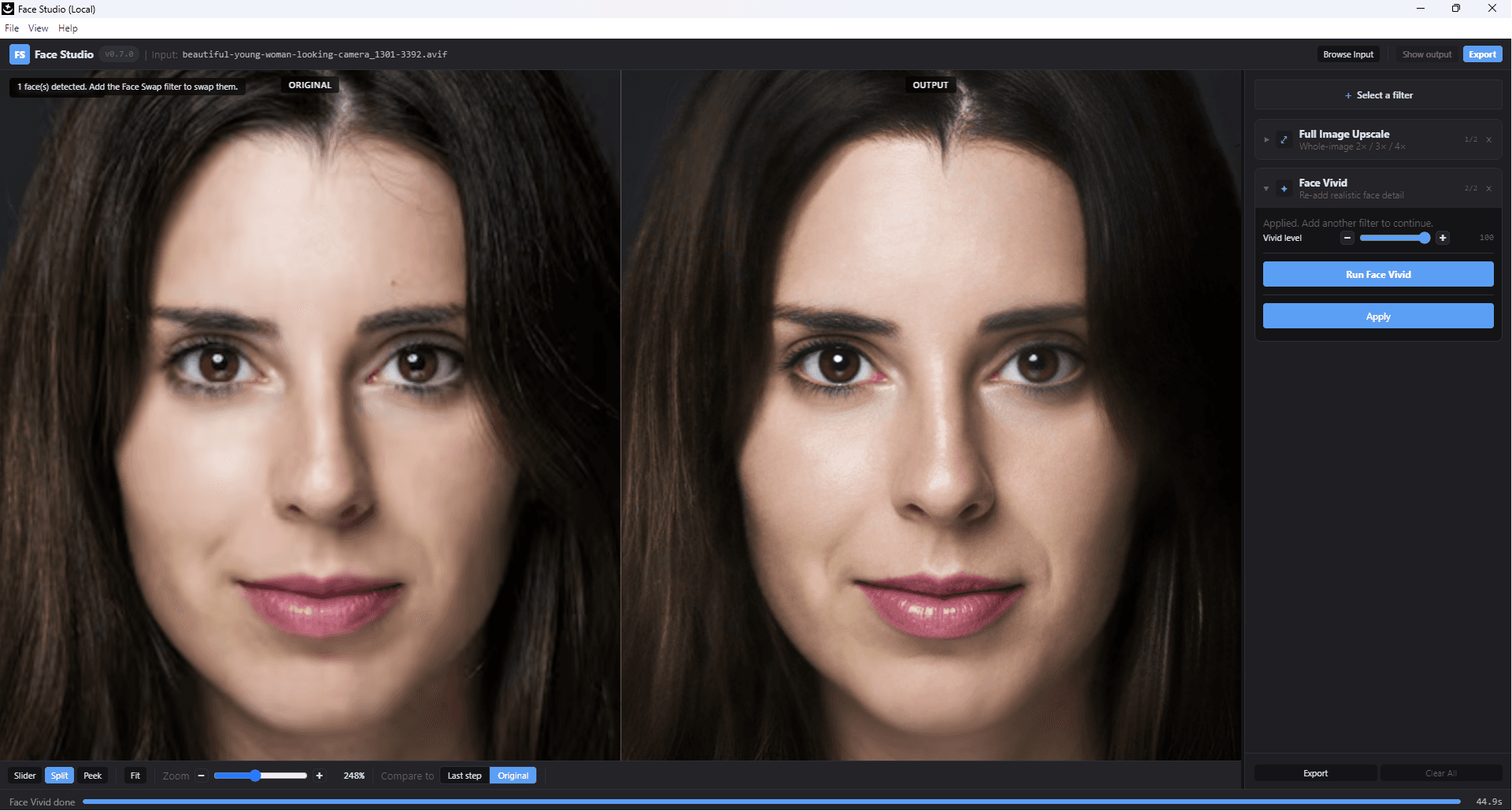Open the View menu
Screen dimensions: 1512x811
[38, 28]
